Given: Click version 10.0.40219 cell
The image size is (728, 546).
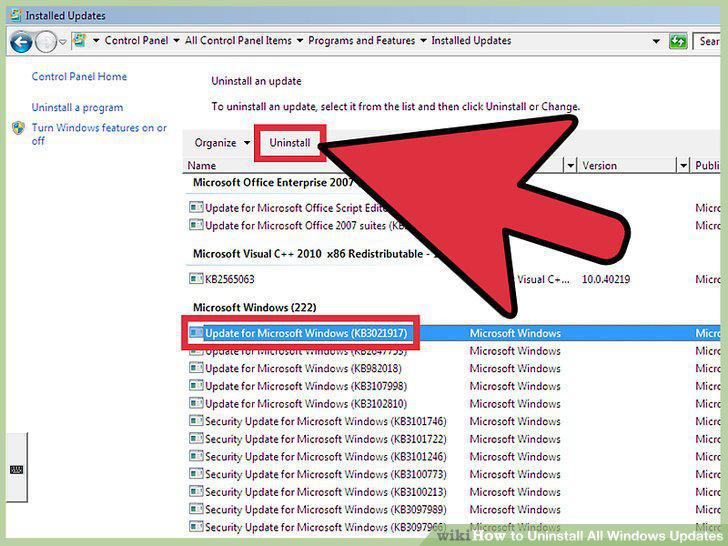Looking at the screenshot, I should pos(606,280).
